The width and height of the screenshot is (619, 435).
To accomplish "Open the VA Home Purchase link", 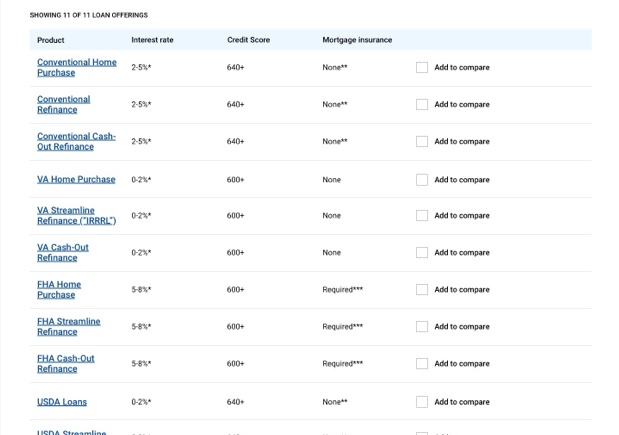I will (76, 180).
